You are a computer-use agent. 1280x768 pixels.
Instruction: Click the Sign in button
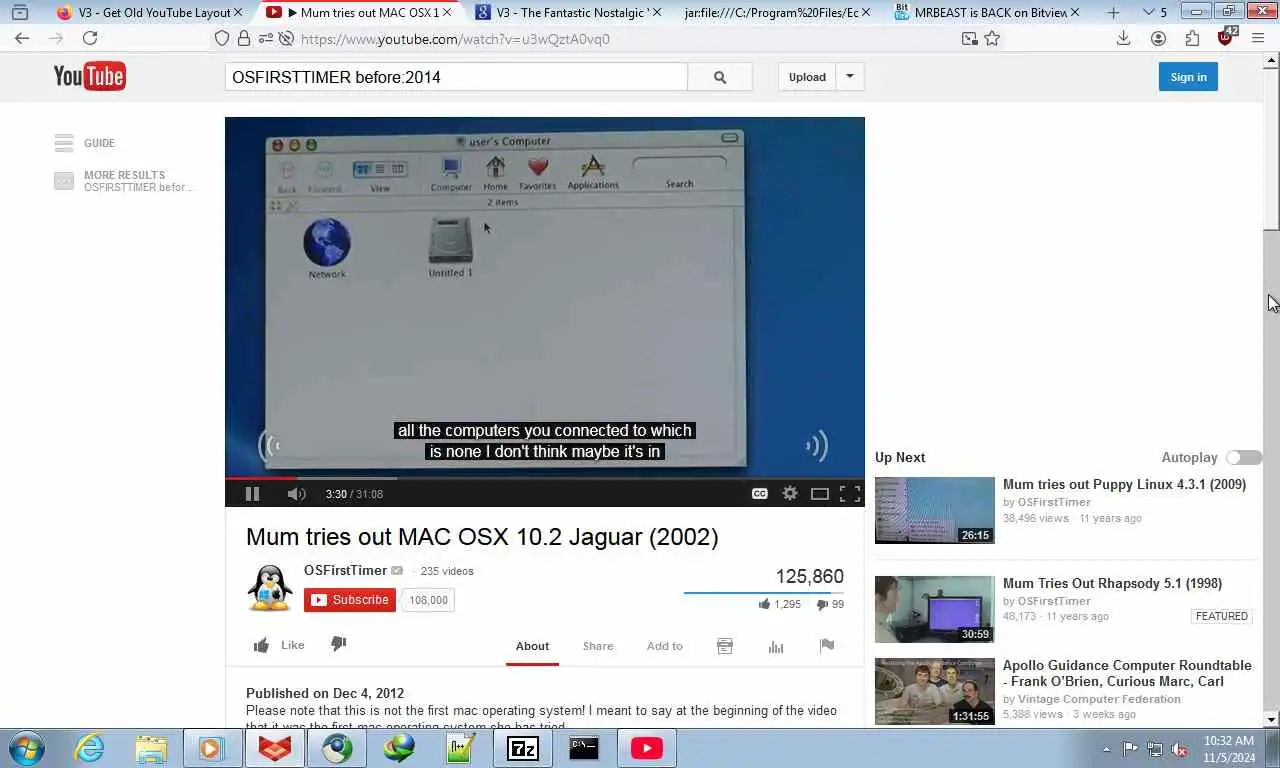[1188, 77]
